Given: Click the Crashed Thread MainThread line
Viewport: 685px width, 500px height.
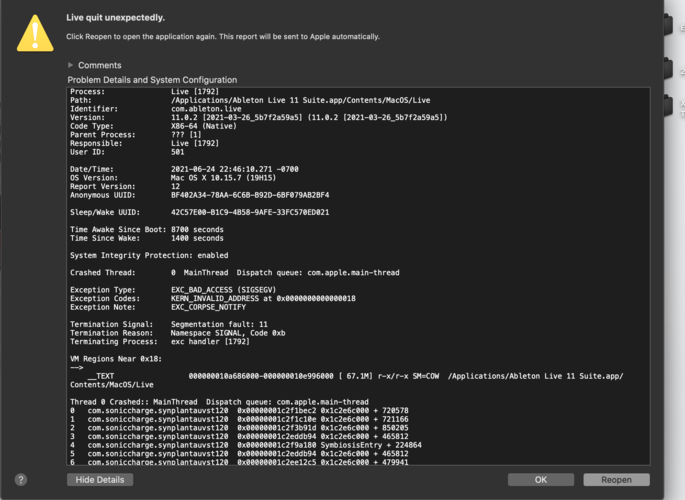Looking at the screenshot, I should pyautogui.click(x=235, y=272).
